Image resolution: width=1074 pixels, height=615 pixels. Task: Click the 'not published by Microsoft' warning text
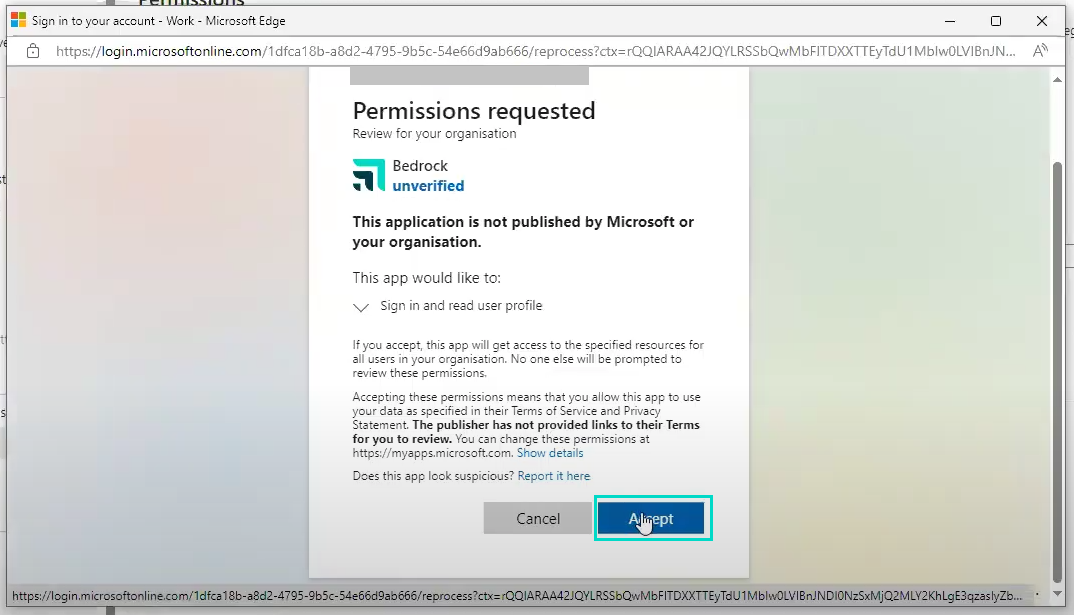(x=523, y=231)
